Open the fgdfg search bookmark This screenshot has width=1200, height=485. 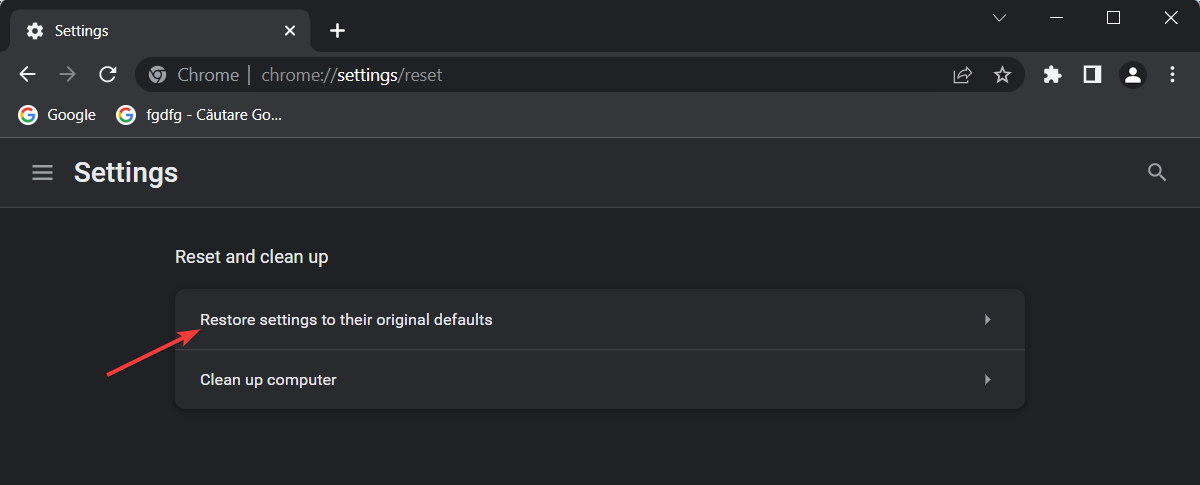click(200, 115)
